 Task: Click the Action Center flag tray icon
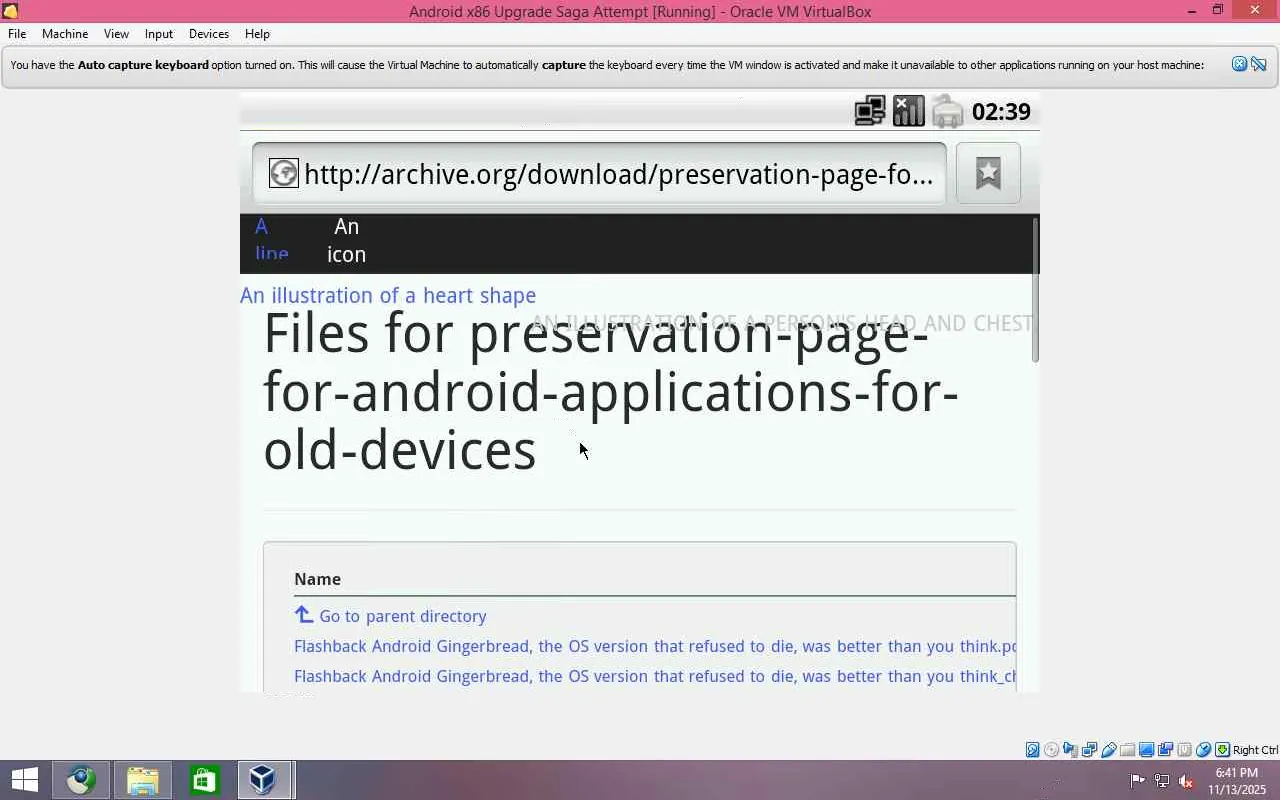[x=1138, y=781]
